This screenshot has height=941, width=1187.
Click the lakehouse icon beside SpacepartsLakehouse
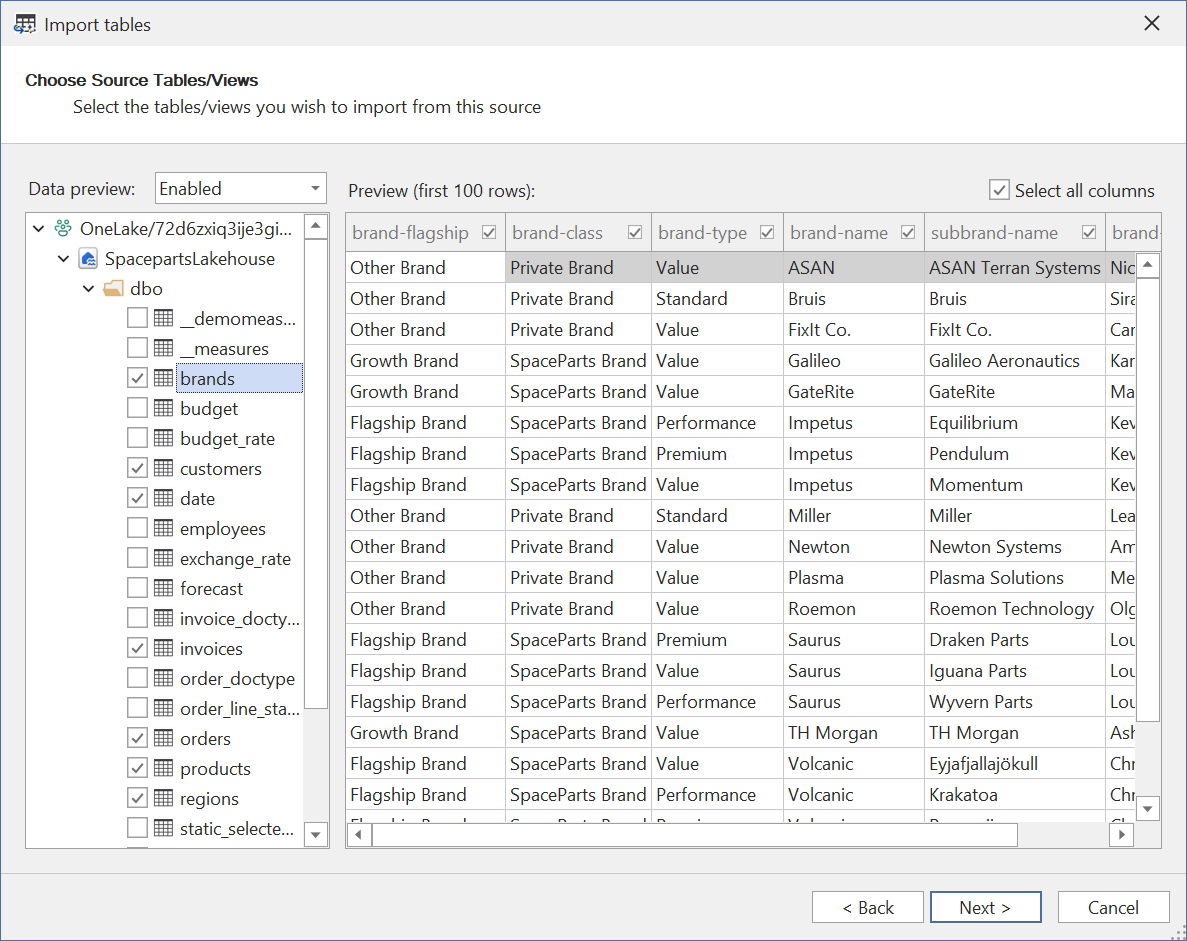(x=87, y=258)
